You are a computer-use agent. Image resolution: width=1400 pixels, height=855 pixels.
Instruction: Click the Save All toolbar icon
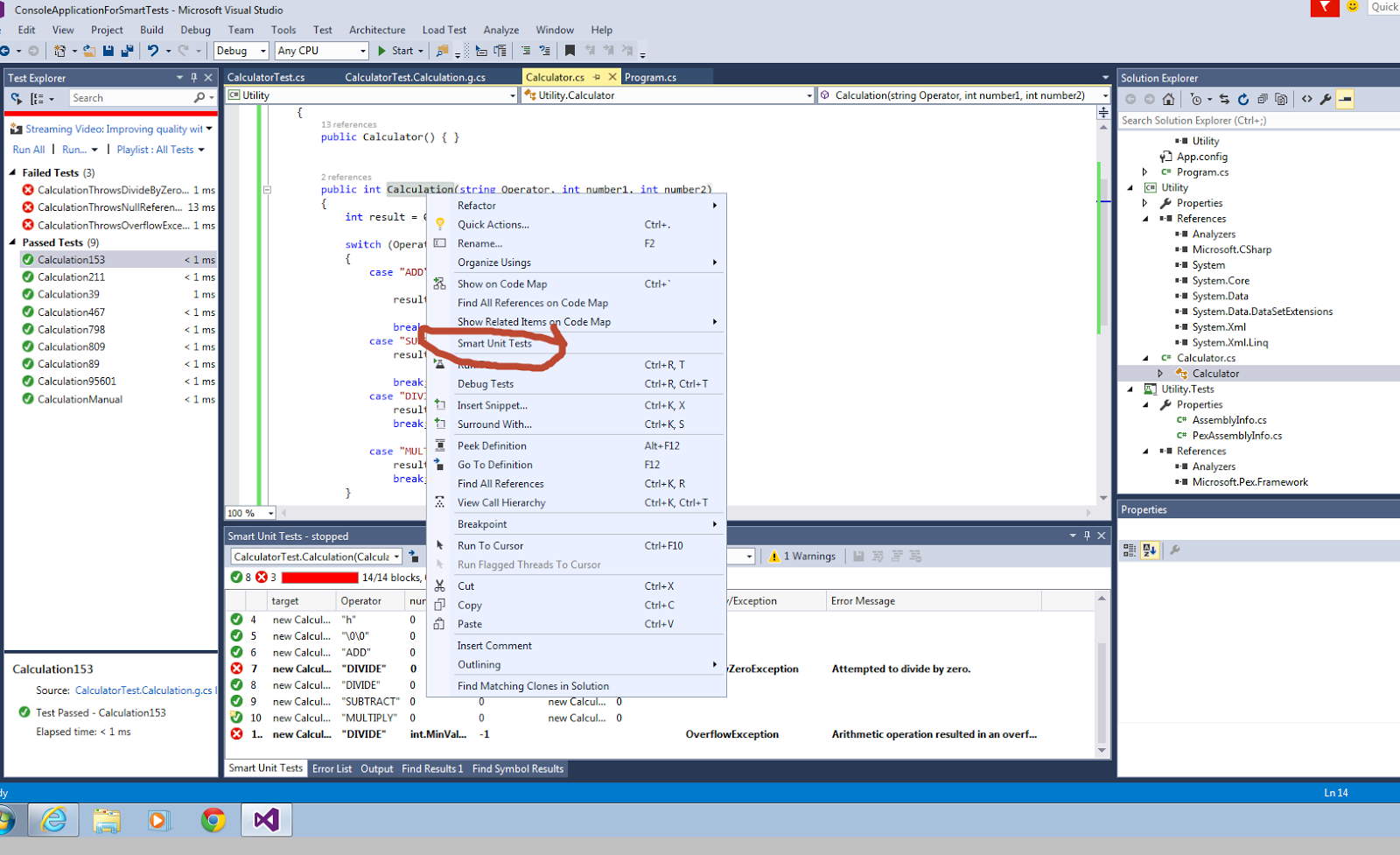coord(127,51)
